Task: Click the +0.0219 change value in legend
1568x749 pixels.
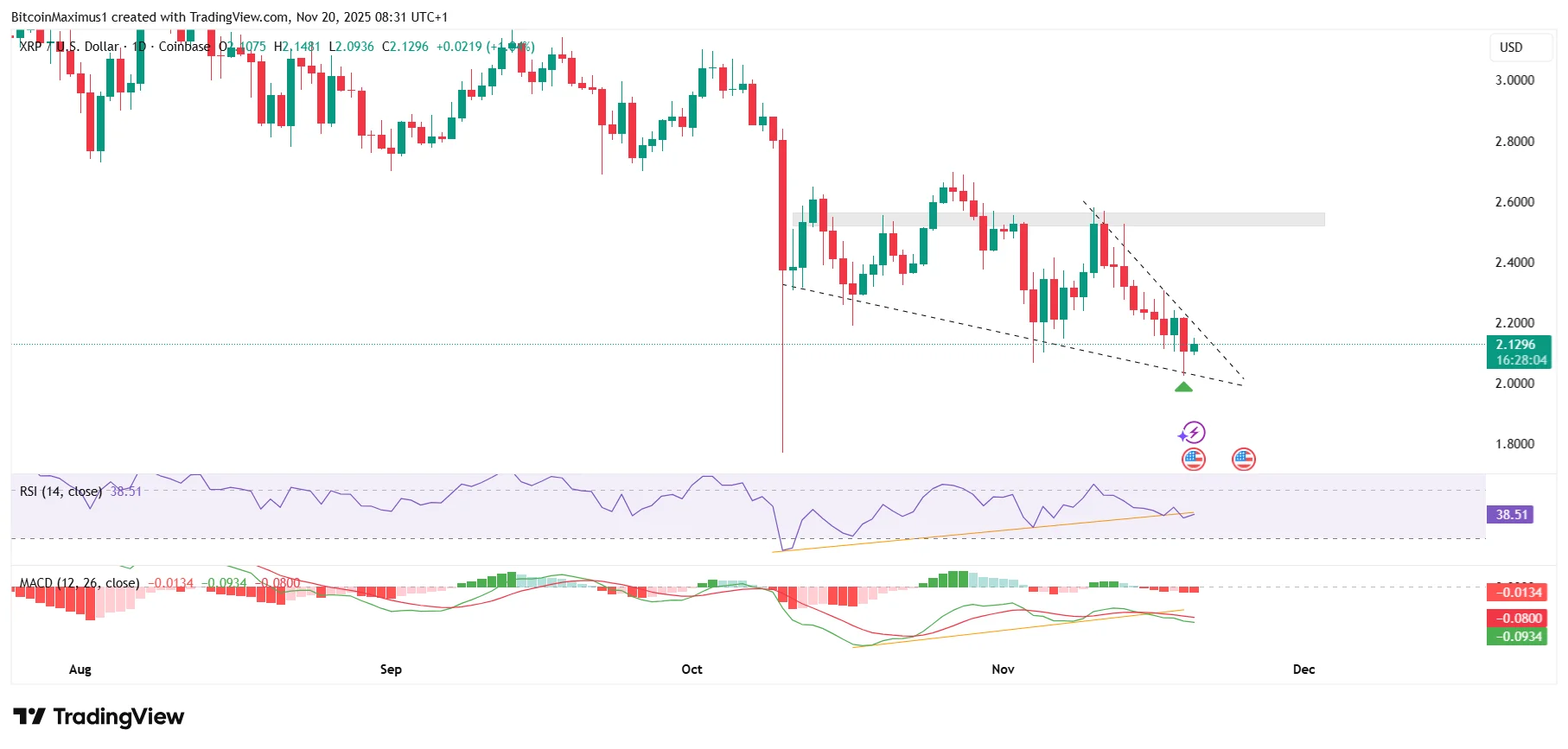Action: click(x=459, y=47)
